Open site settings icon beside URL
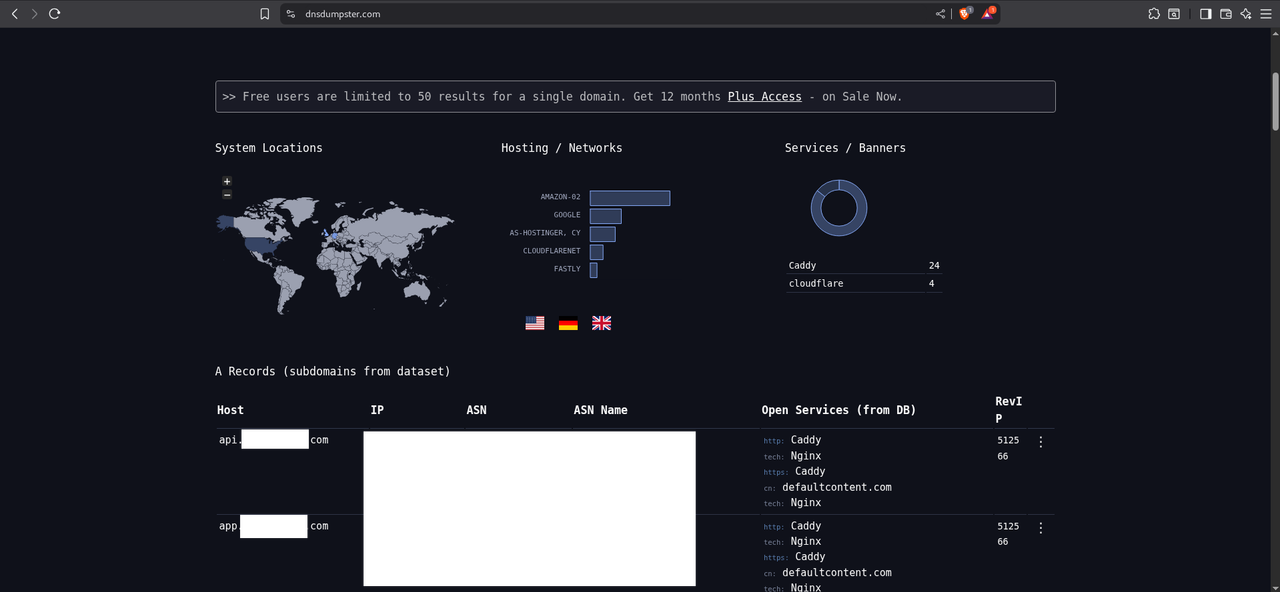The image size is (1280, 592). (291, 14)
